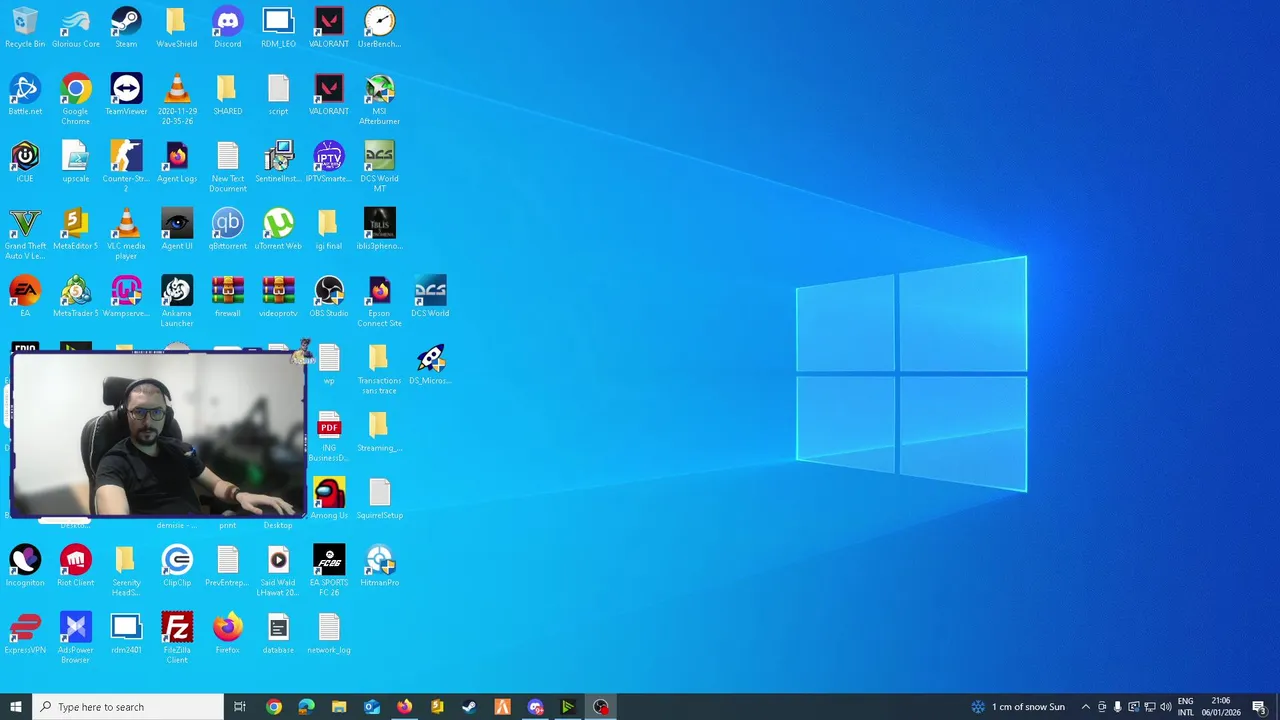Viewport: 1280px width, 720px height.
Task: Switch the ENG INTL input language
Action: (1186, 707)
